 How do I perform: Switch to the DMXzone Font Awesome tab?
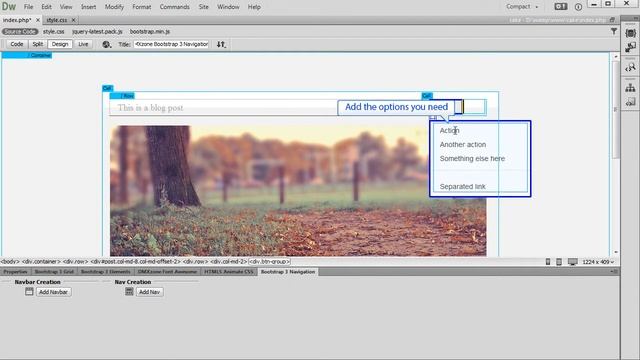click(167, 271)
